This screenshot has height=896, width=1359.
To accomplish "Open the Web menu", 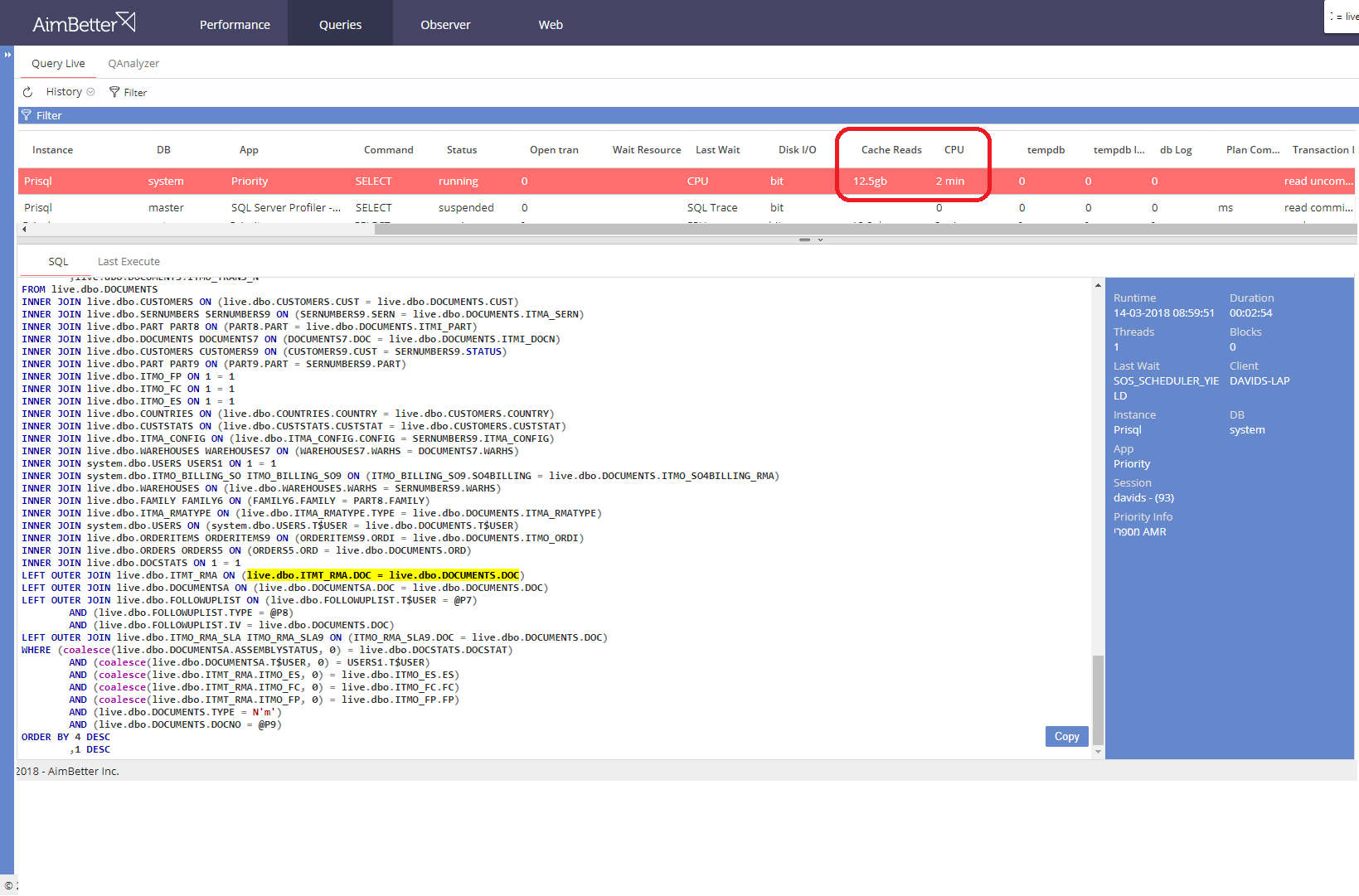I will pyautogui.click(x=551, y=25).
